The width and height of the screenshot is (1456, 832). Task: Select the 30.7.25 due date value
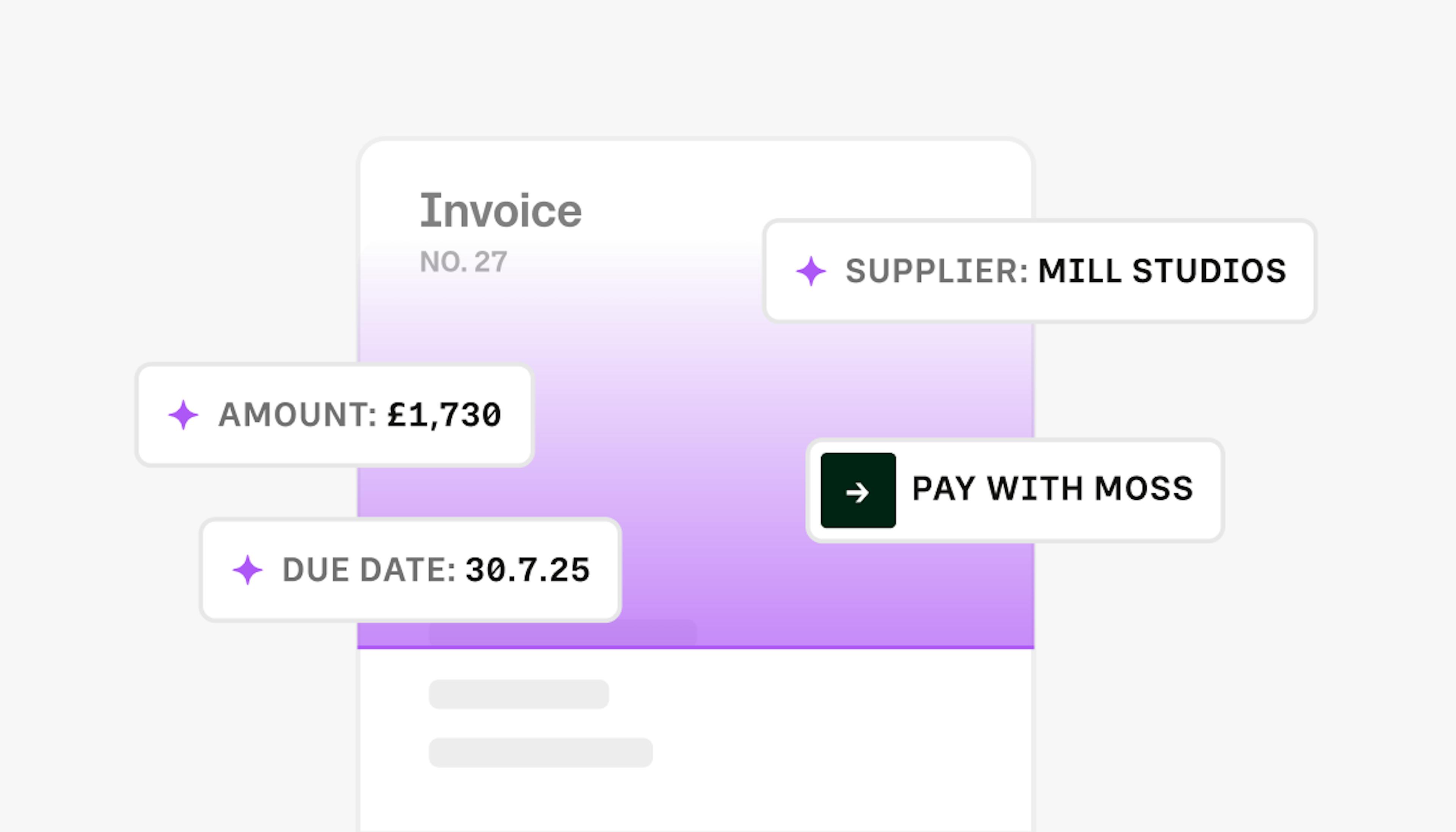point(527,570)
